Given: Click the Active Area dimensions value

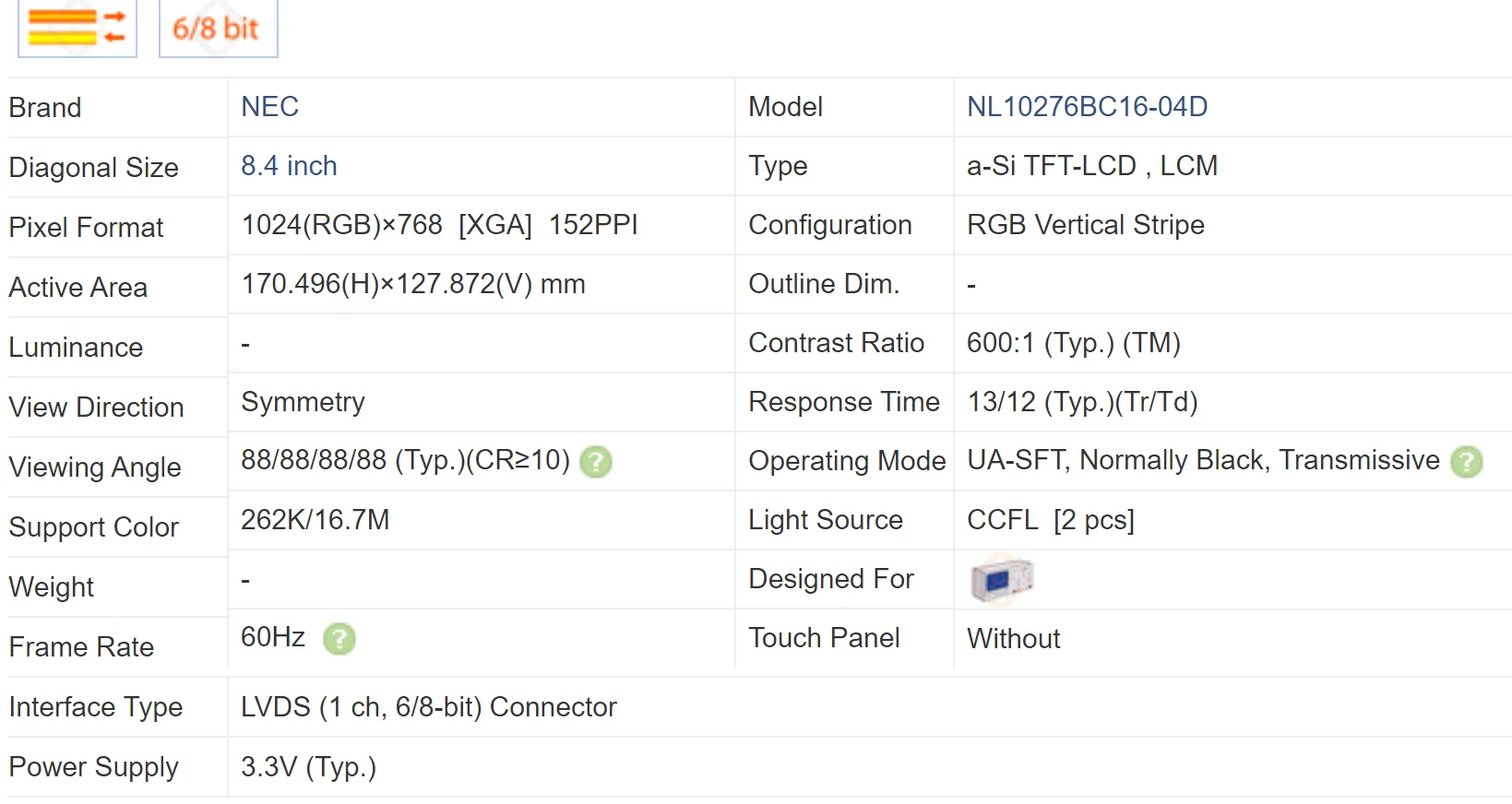Looking at the screenshot, I should coord(412,284).
